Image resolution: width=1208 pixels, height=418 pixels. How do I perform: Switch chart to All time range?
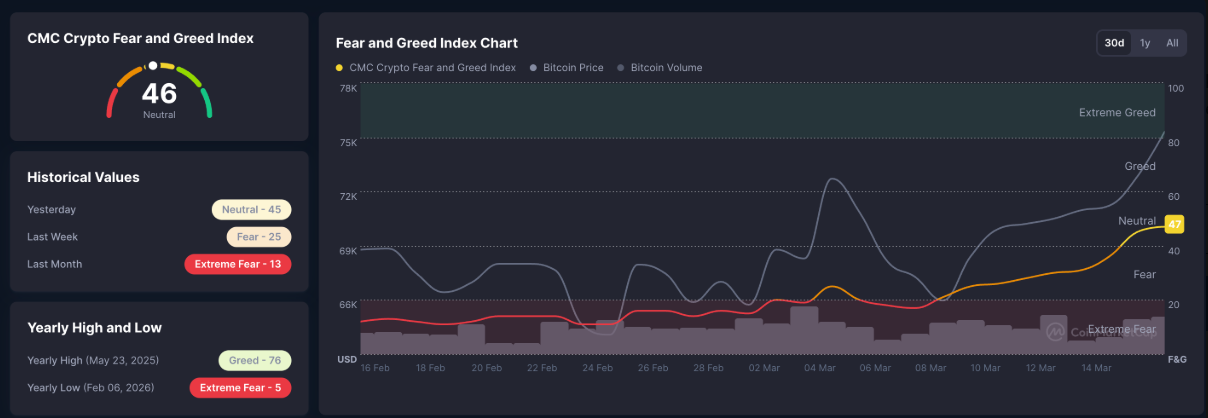coord(1172,43)
